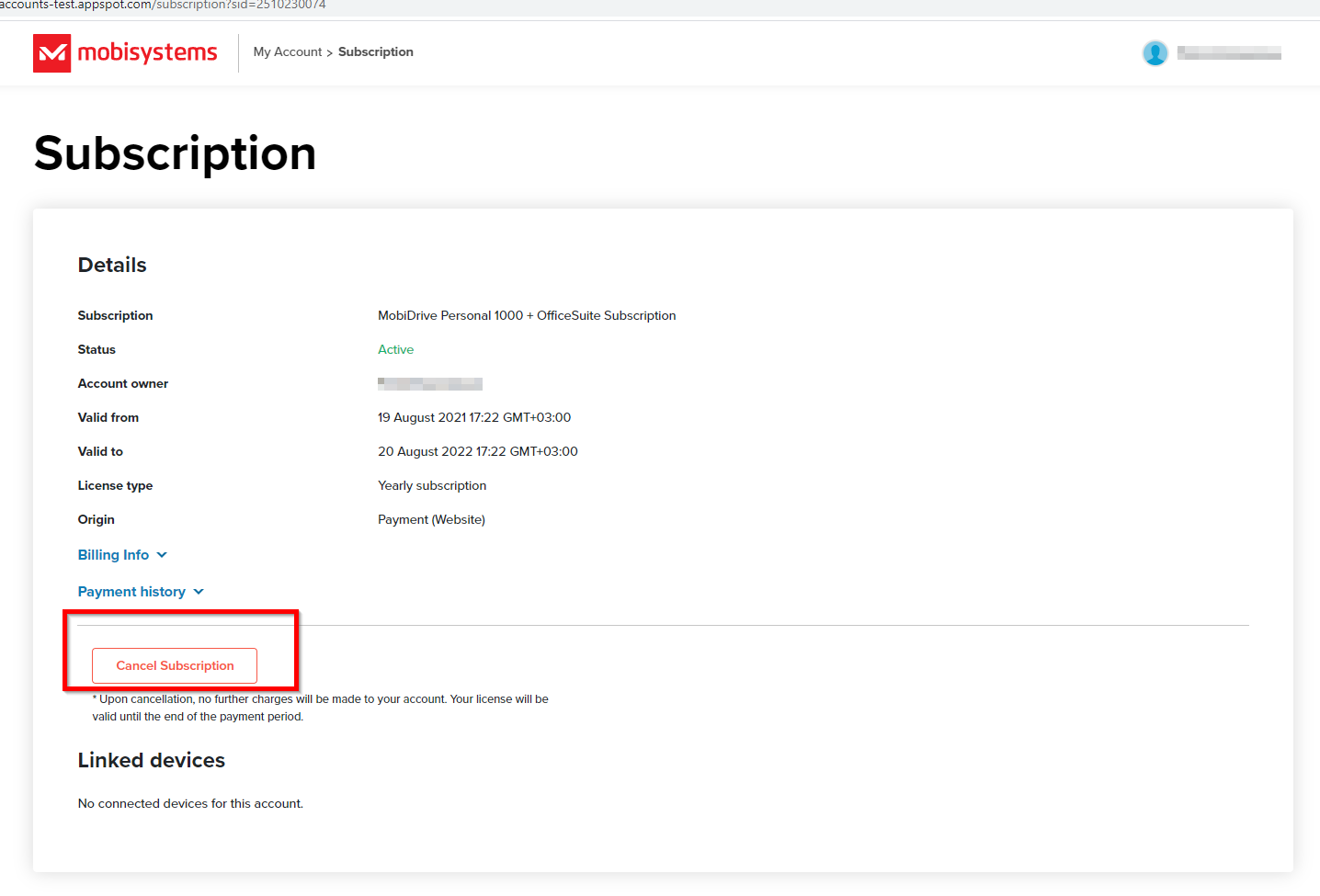Click the 'Status' label
The image size is (1320, 896).
click(x=97, y=349)
